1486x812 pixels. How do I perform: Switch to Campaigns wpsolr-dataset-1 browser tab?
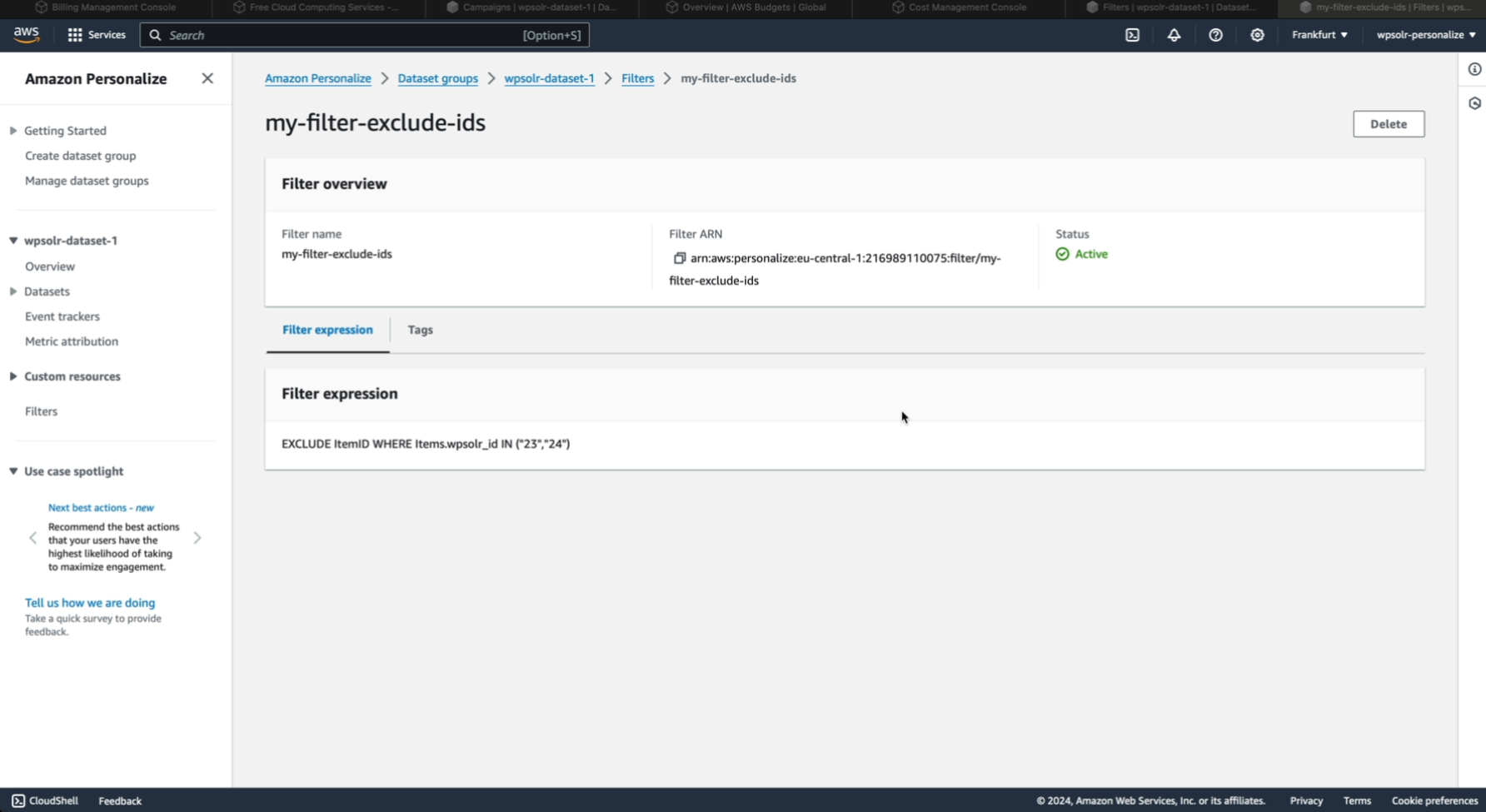coord(531,7)
